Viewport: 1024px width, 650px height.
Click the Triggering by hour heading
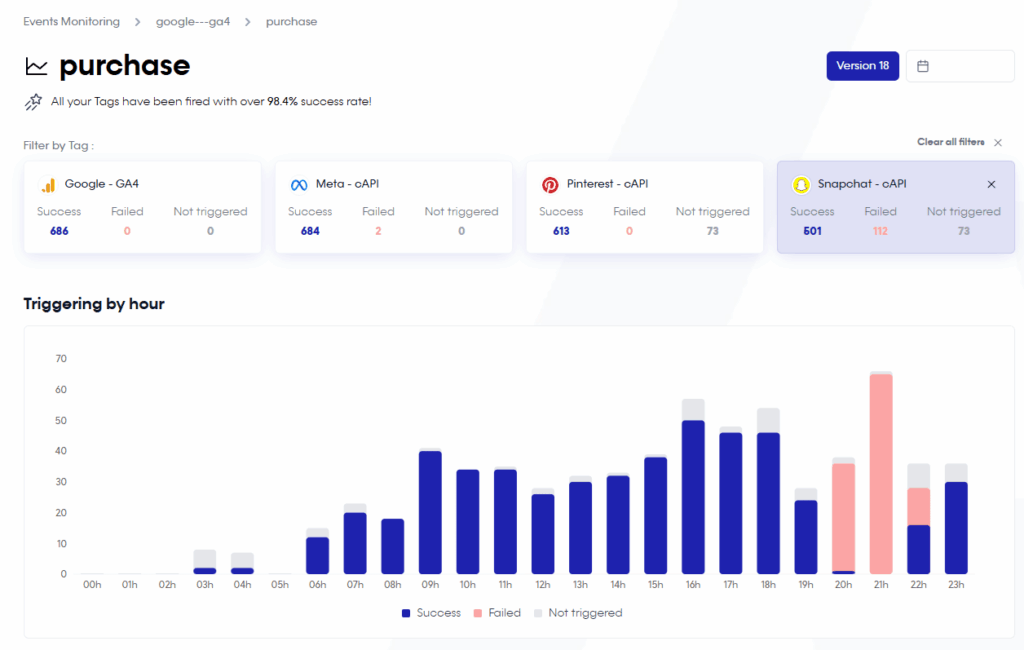coord(94,304)
